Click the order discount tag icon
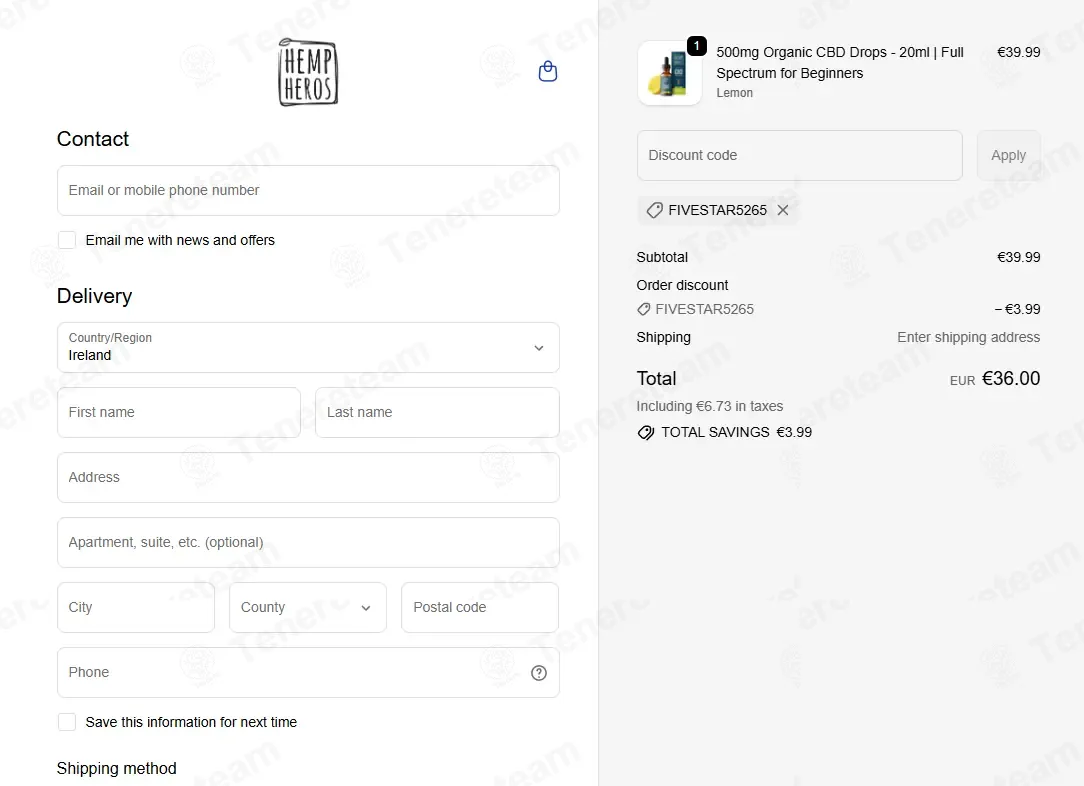Screen dimensions: 1084x786 [643, 309]
